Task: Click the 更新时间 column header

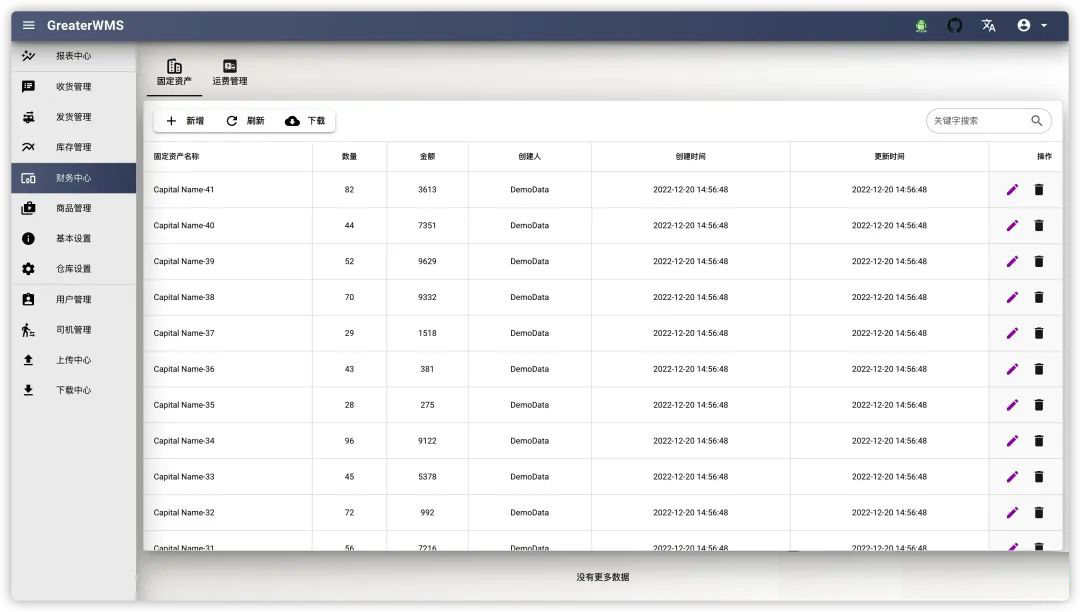Action: pyautogui.click(x=889, y=156)
